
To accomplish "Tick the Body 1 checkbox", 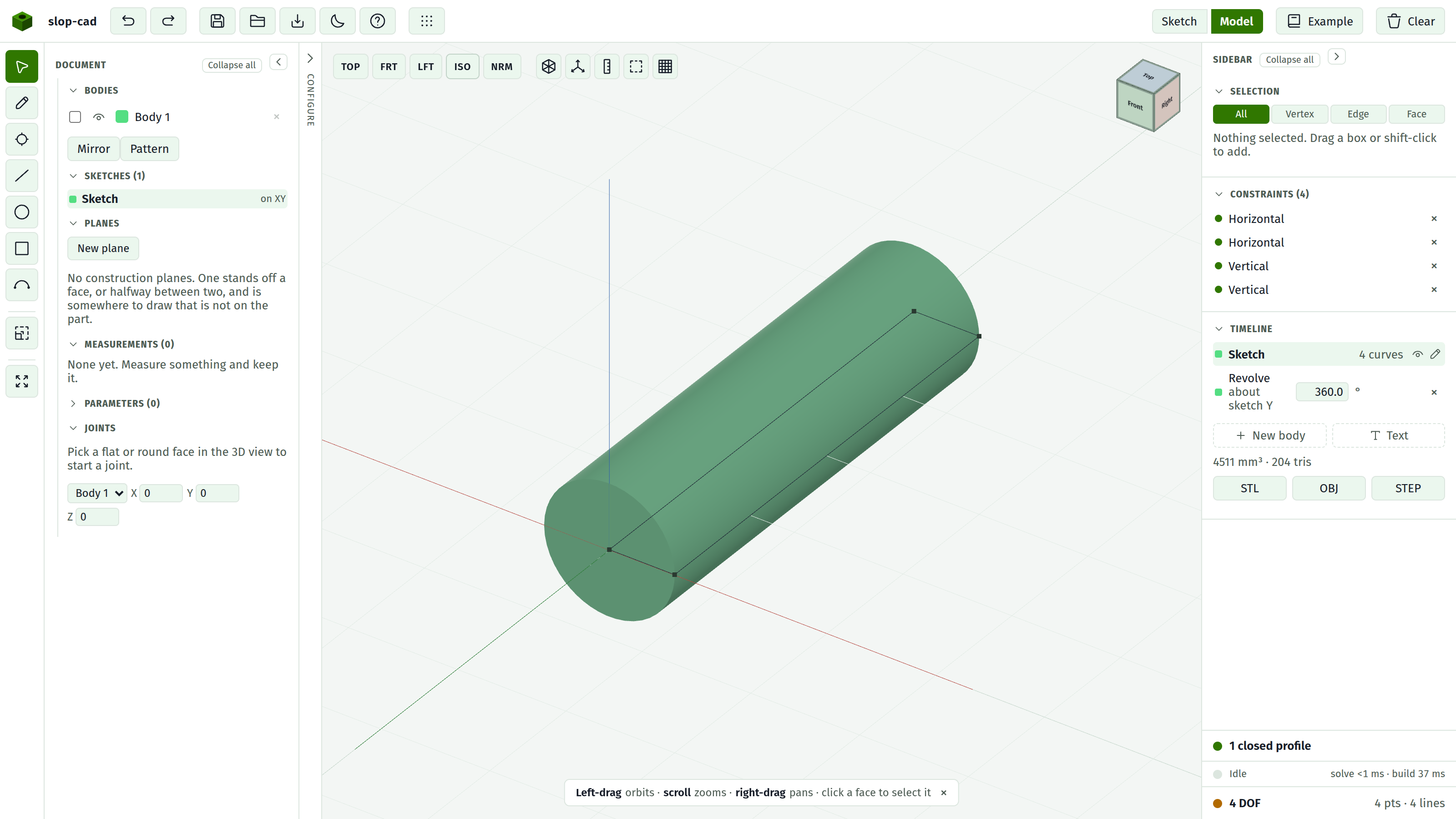I will coord(75,117).
